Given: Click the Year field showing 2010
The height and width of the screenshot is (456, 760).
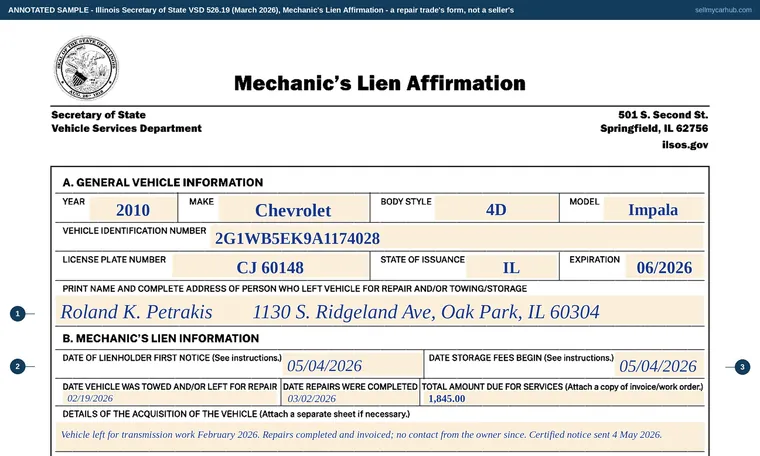Looking at the screenshot, I should tap(133, 209).
